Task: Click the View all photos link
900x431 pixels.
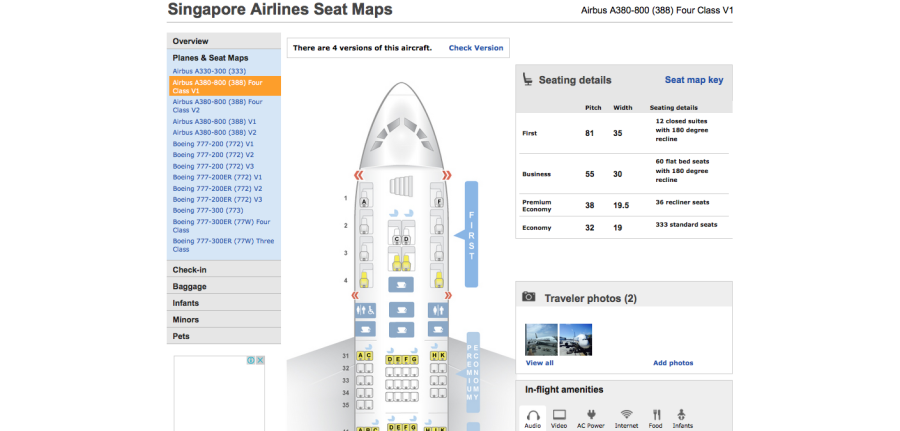Action: [539, 363]
